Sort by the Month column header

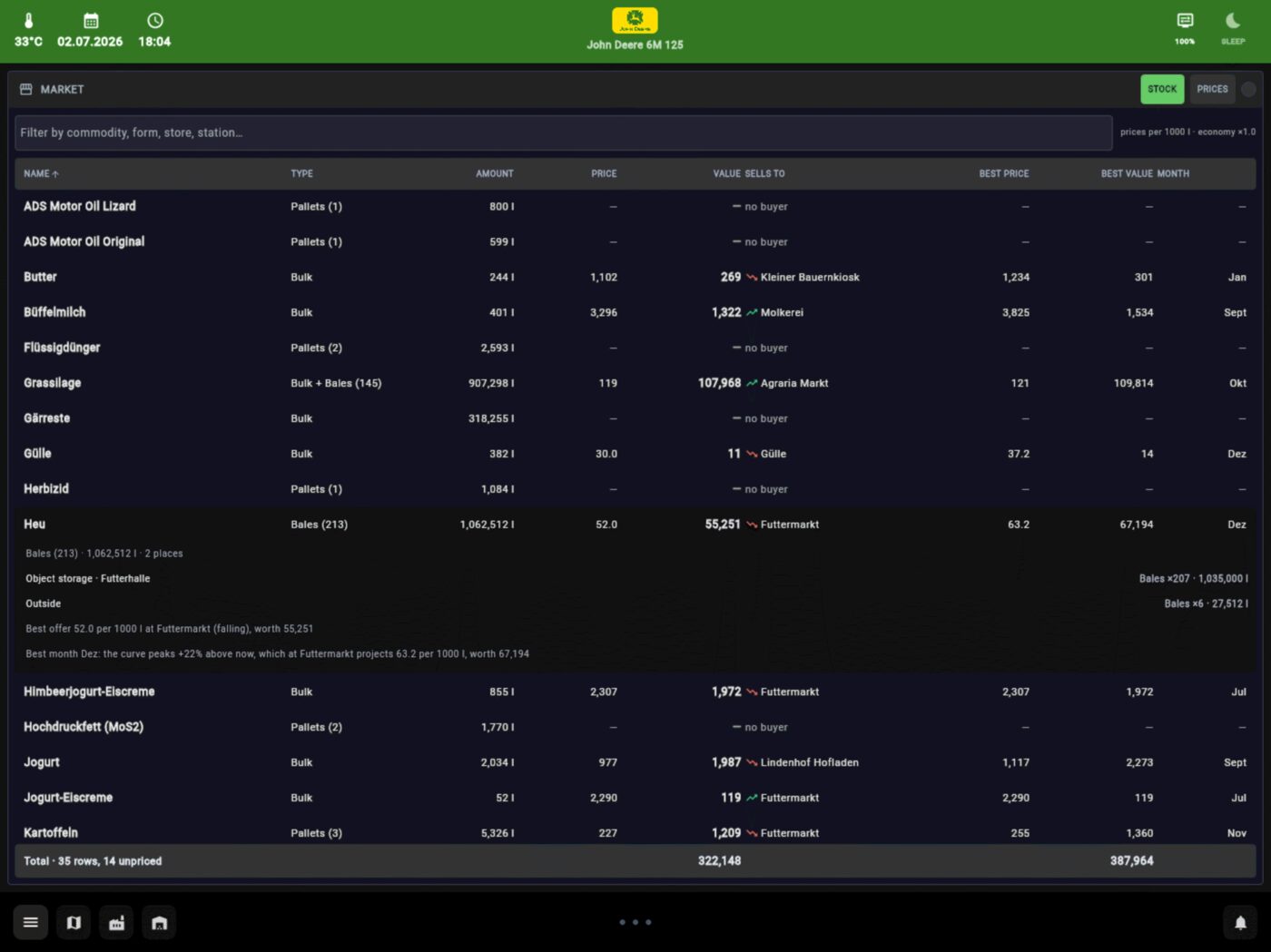[x=1173, y=173]
